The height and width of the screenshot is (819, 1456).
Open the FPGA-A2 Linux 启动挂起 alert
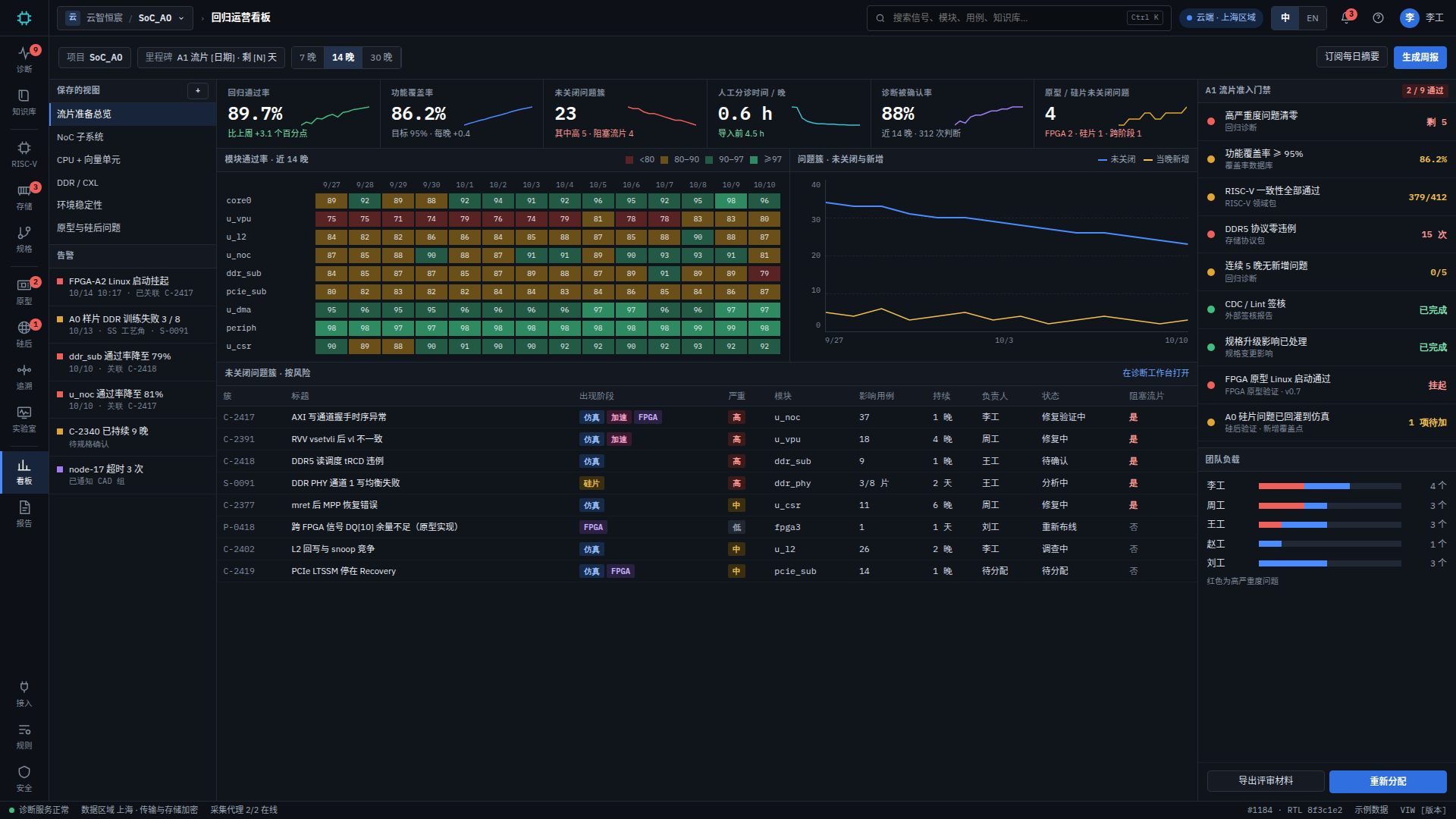click(133, 287)
